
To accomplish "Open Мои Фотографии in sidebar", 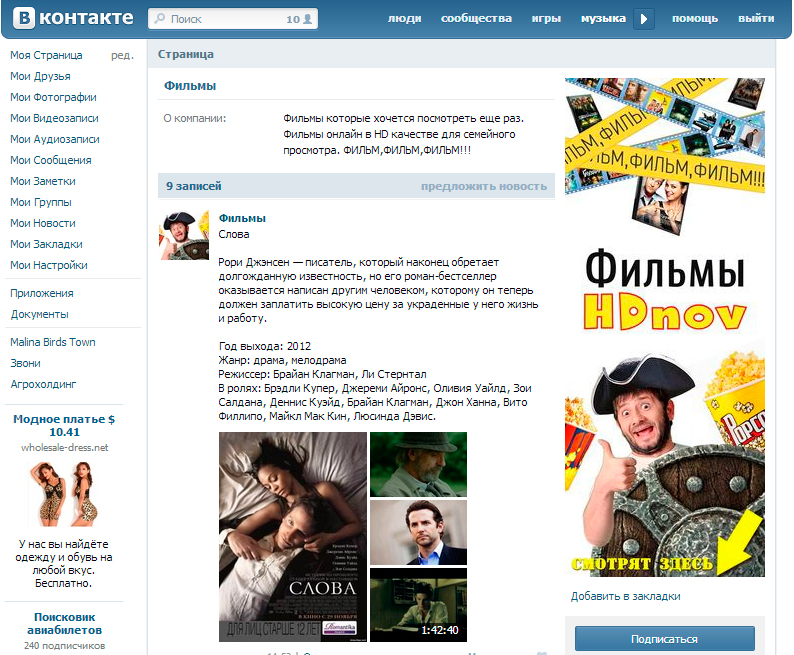I will pos(53,97).
